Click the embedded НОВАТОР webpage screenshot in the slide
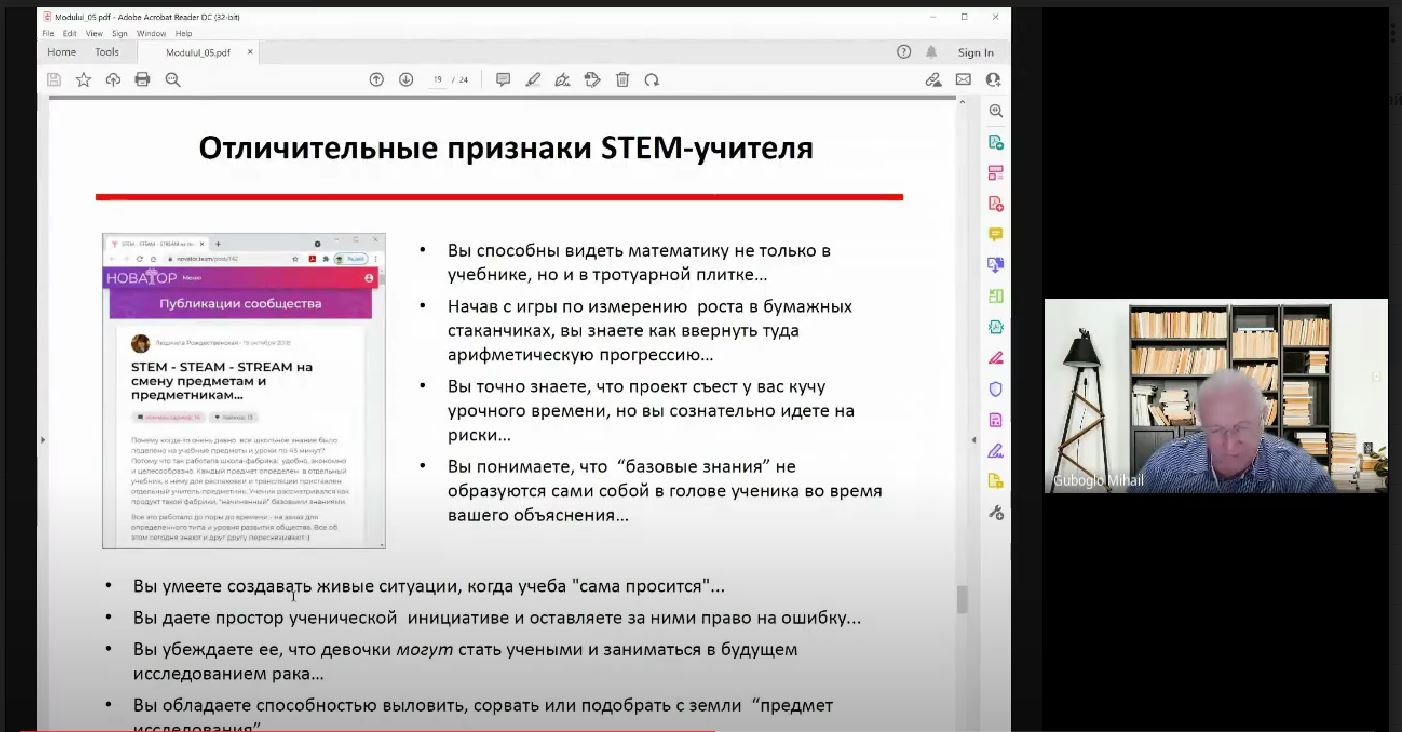The width and height of the screenshot is (1402, 732). (243, 391)
